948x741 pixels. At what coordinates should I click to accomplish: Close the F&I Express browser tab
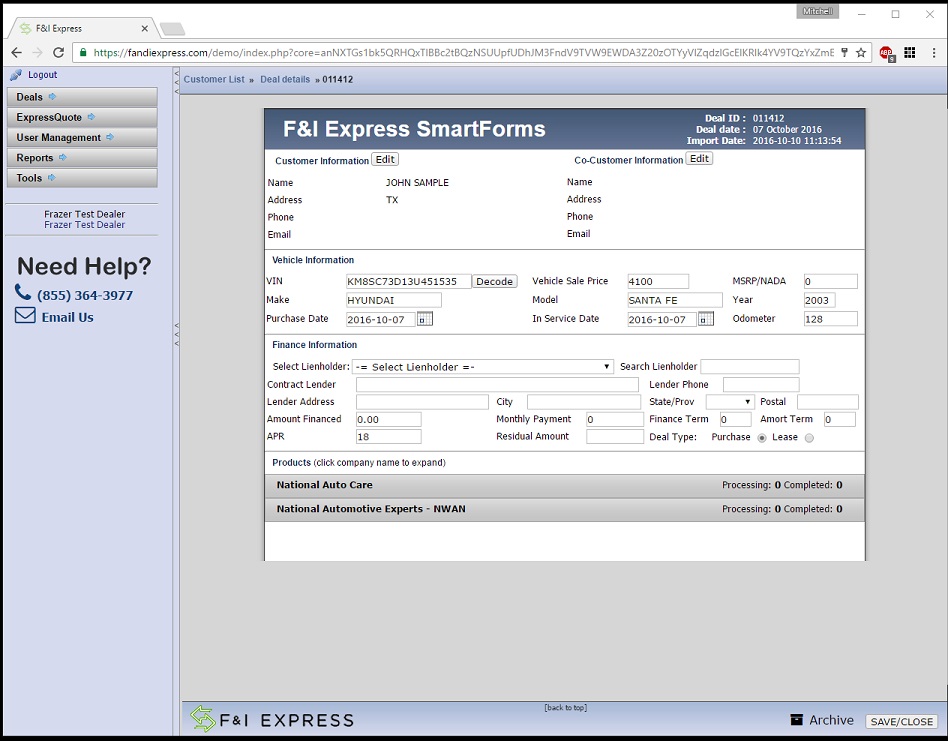(144, 28)
